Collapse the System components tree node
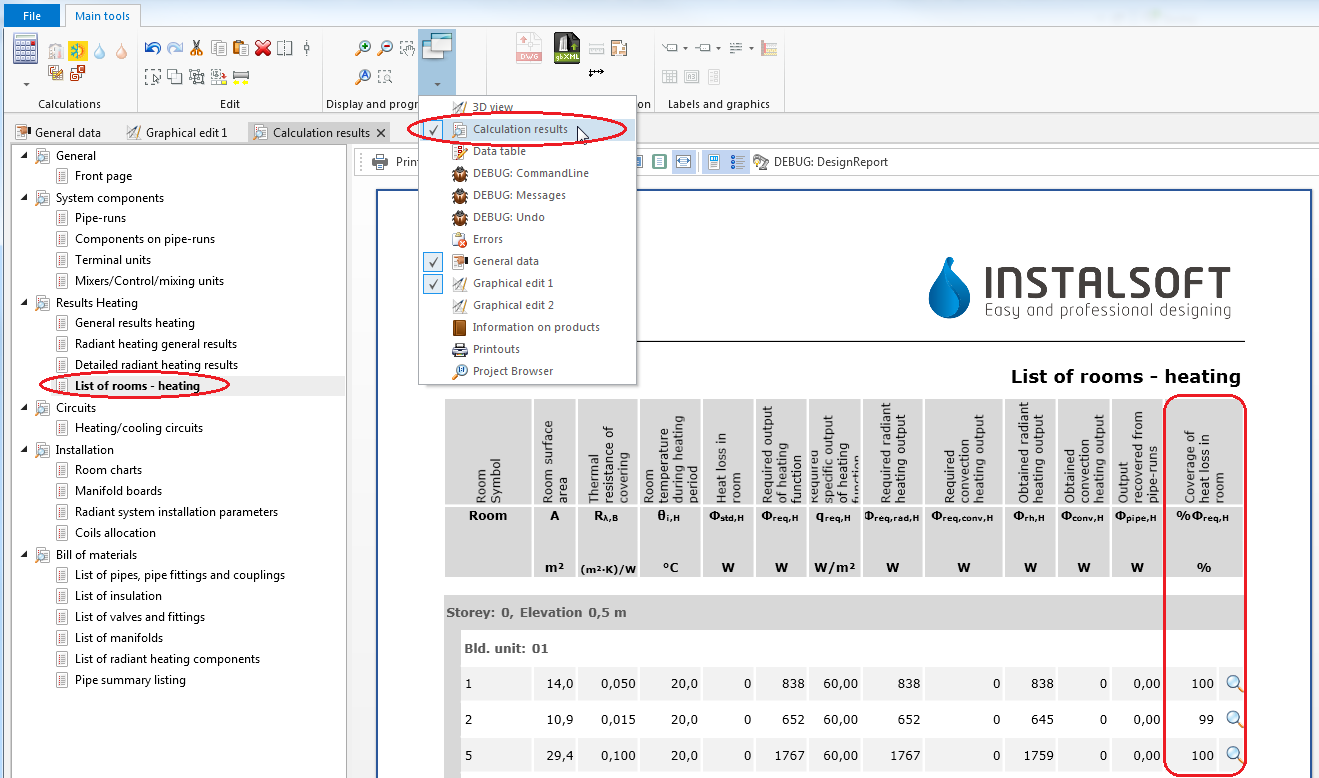Image resolution: width=1319 pixels, height=778 pixels. coord(25,198)
